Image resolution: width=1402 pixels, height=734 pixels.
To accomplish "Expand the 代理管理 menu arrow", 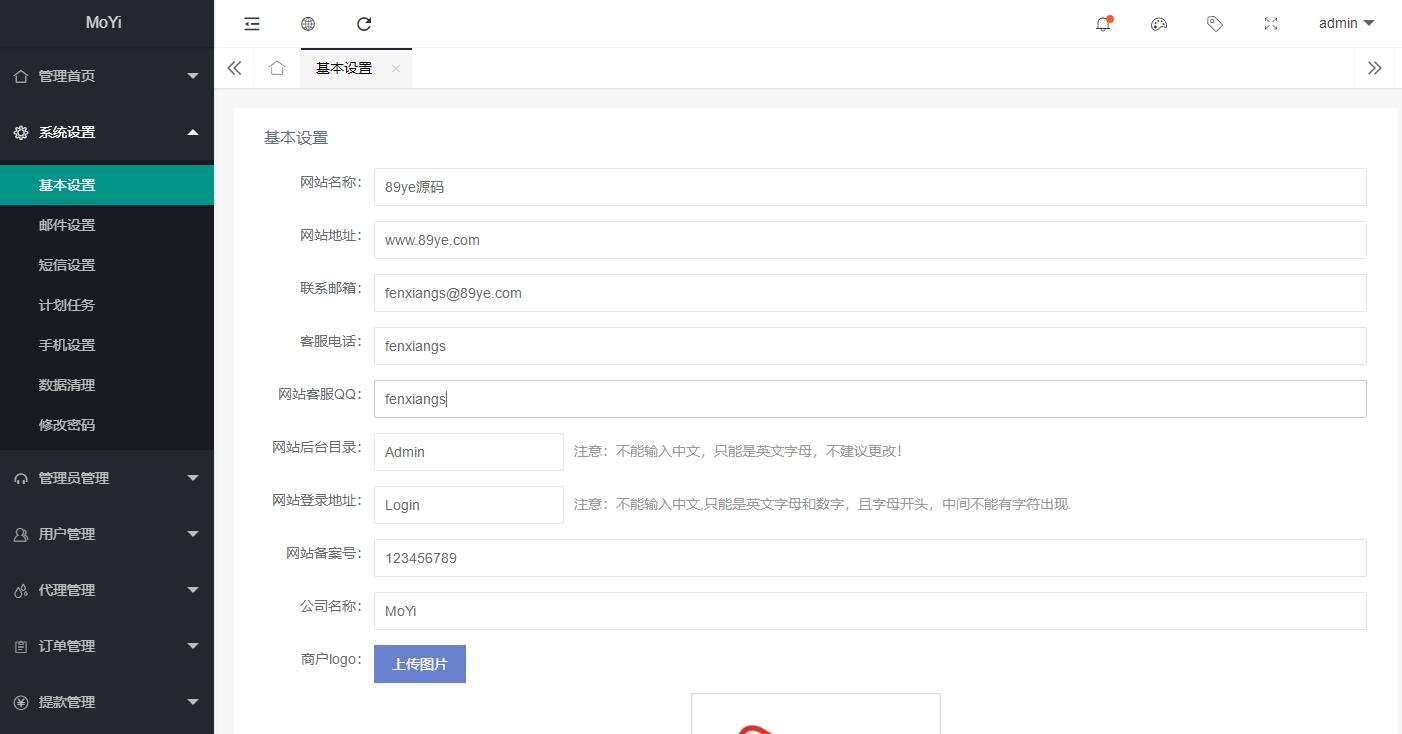I will point(193,590).
